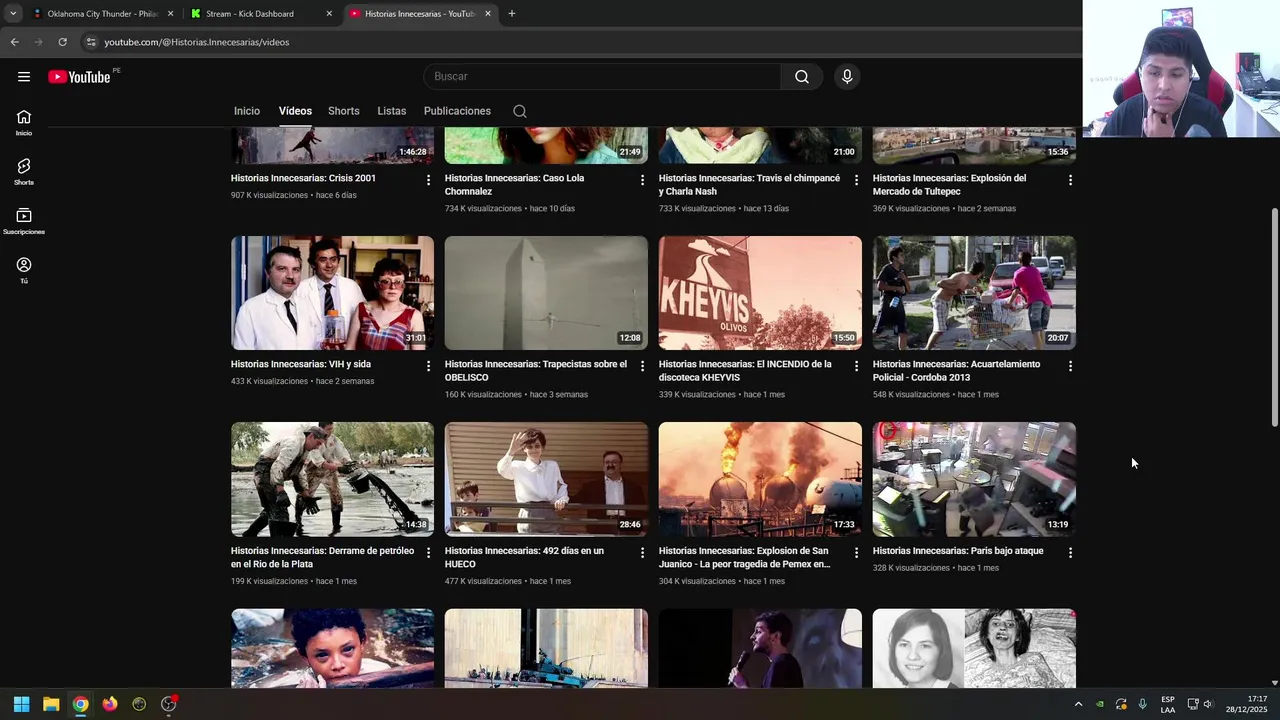Open the Tú sidebar item
The image size is (1280, 720).
(x=24, y=270)
